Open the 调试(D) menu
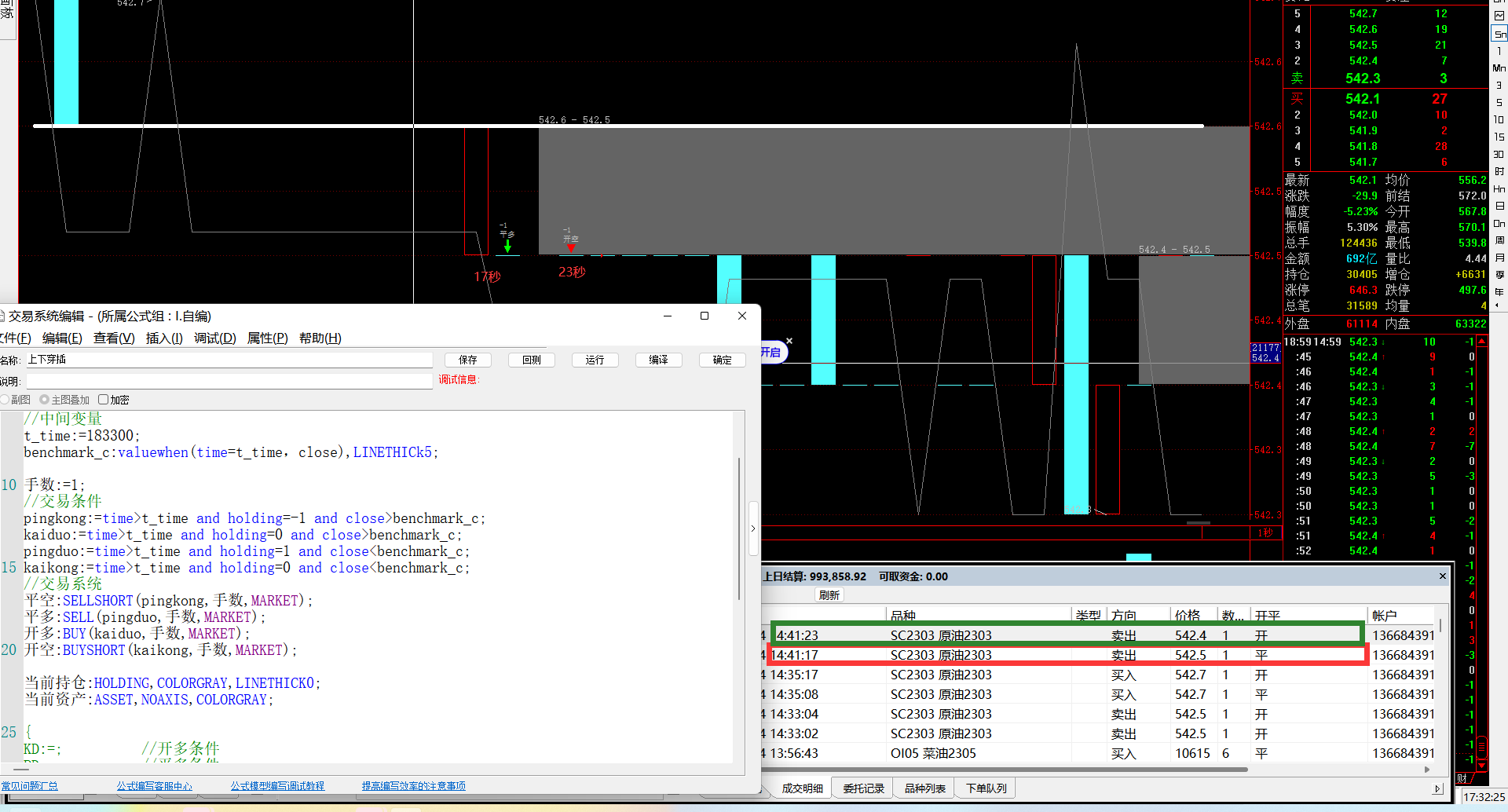This screenshot has width=1508, height=812. point(214,338)
